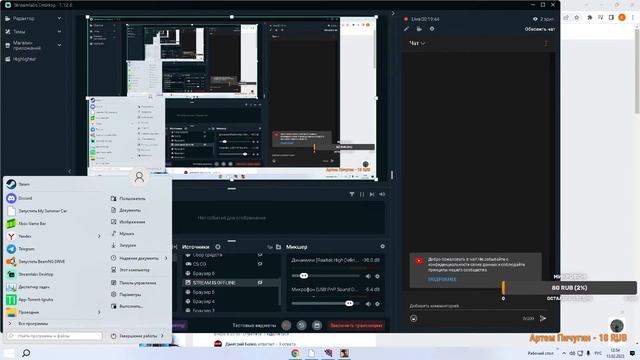Click Обновить чат link

coord(540,29)
